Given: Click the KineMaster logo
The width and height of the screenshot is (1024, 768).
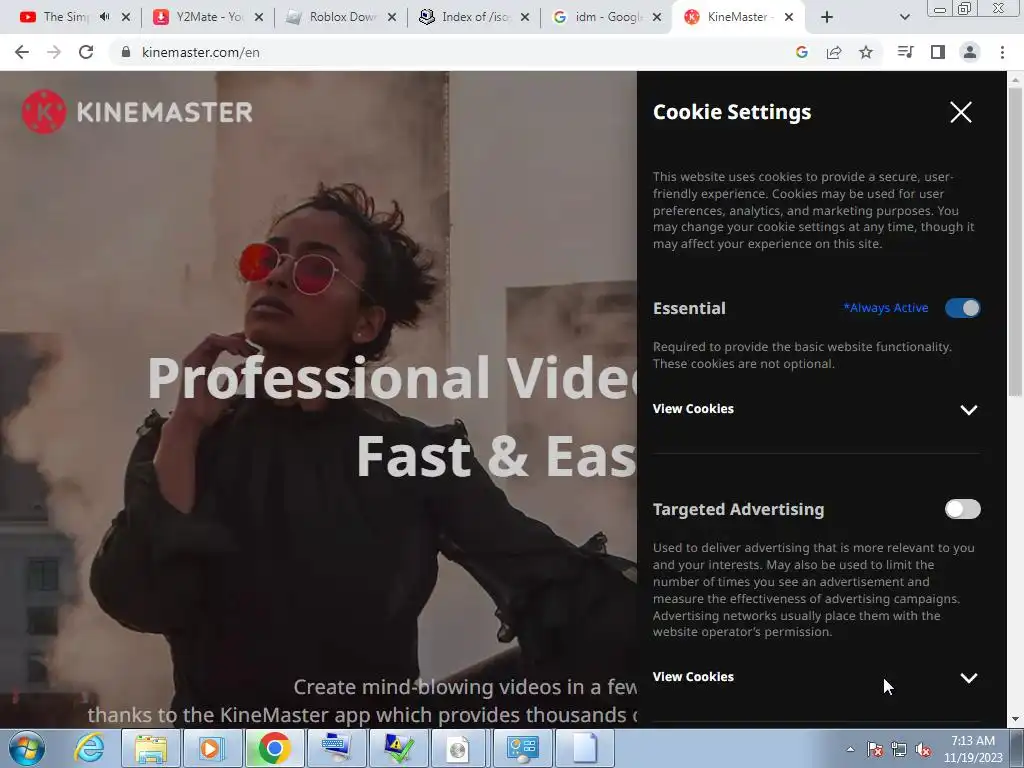Looking at the screenshot, I should pyautogui.click(x=137, y=112).
